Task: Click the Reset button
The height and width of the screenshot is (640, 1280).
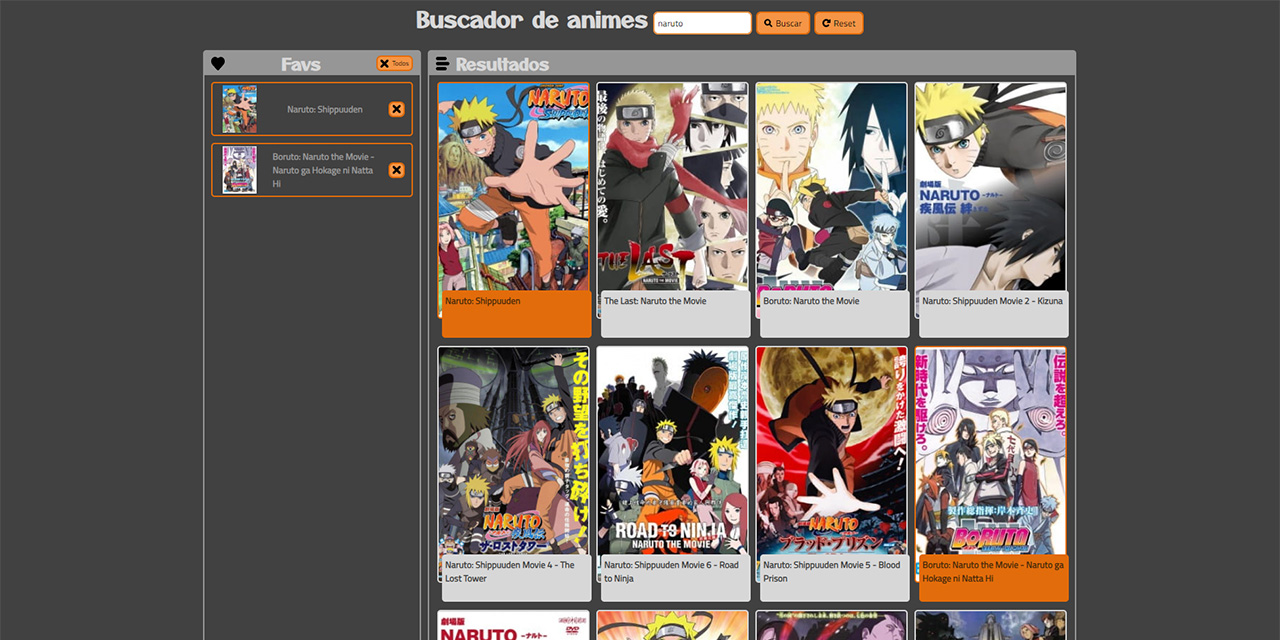Action: pyautogui.click(x=838, y=23)
